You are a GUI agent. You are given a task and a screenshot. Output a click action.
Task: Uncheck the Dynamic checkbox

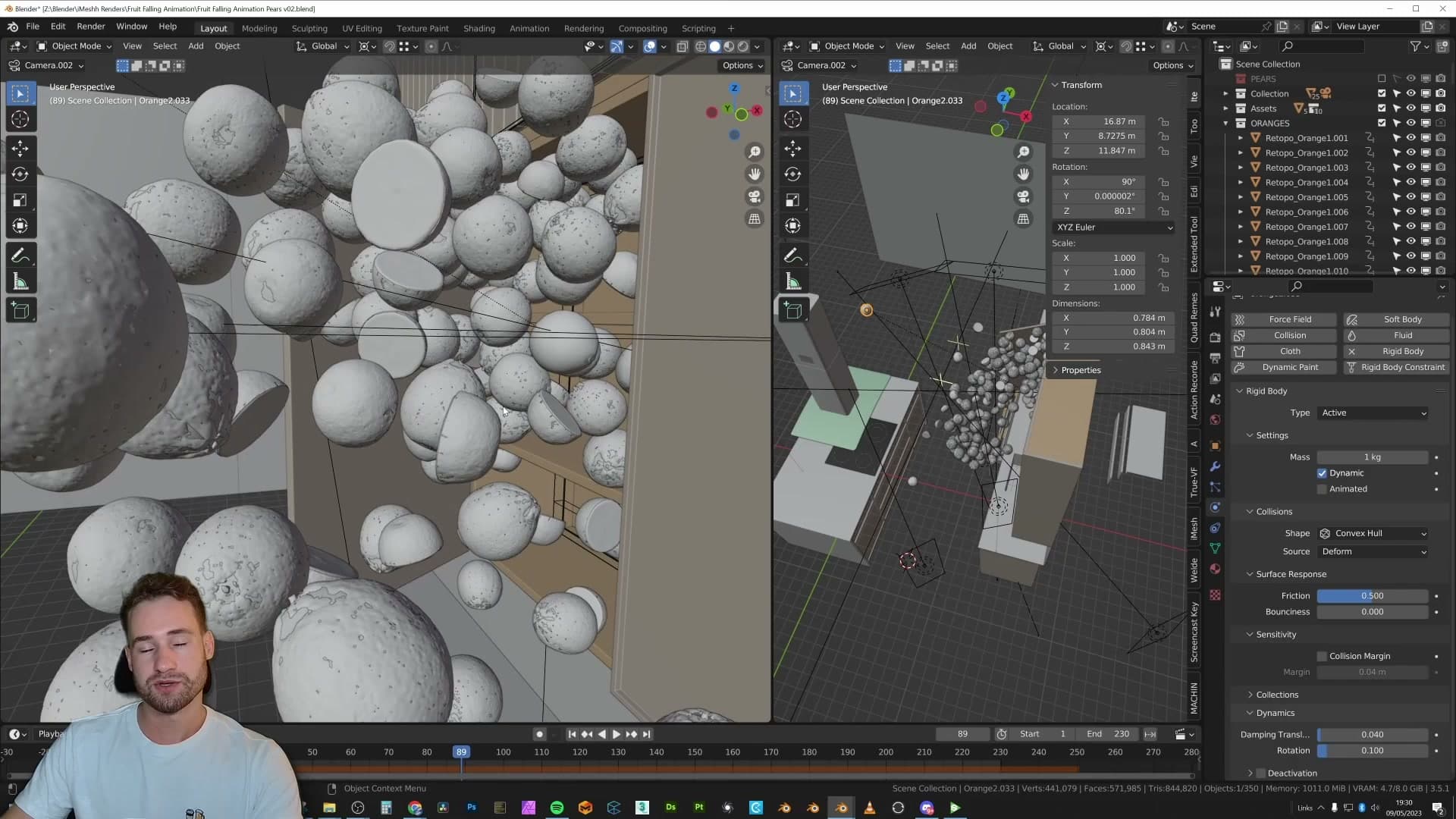click(1322, 473)
